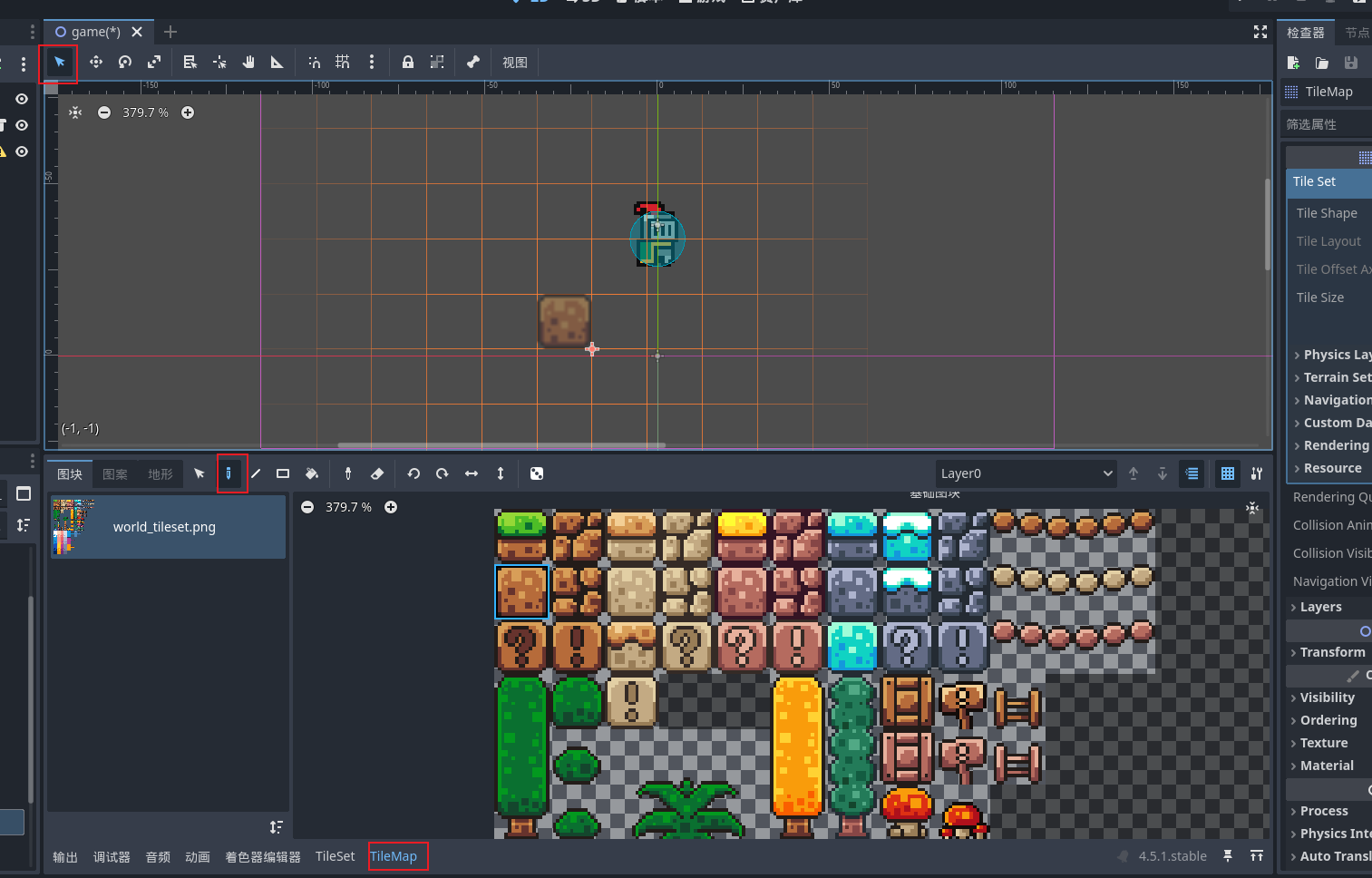1372x878 pixels.
Task: Zoom in the viewport with plus button
Action: 188,112
